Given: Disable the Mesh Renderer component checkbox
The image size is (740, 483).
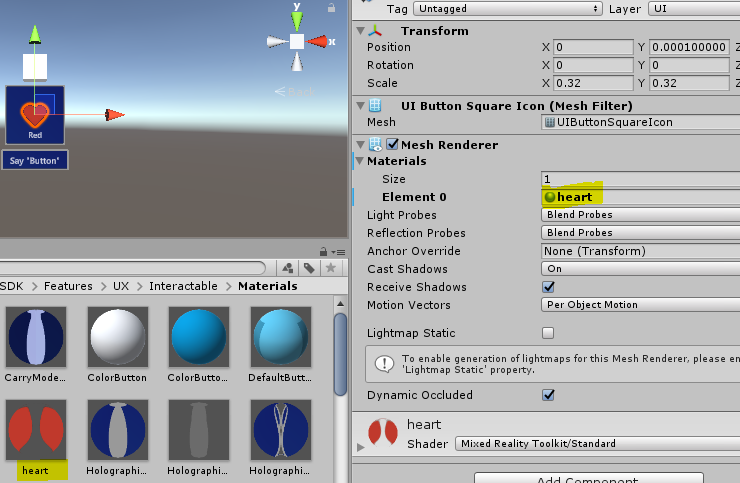Looking at the screenshot, I should click(x=392, y=145).
